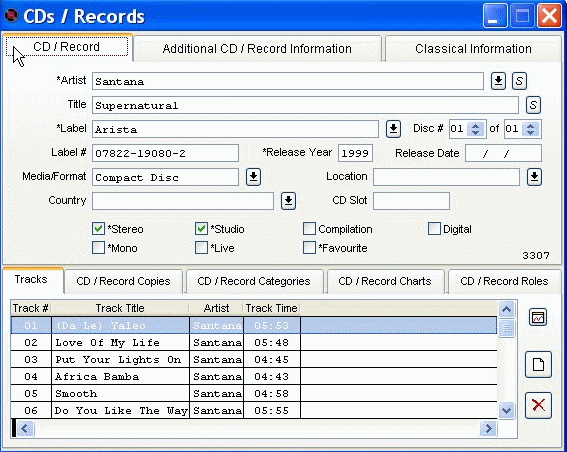
Task: Open CD / Record Roles tab
Action: coord(504,281)
